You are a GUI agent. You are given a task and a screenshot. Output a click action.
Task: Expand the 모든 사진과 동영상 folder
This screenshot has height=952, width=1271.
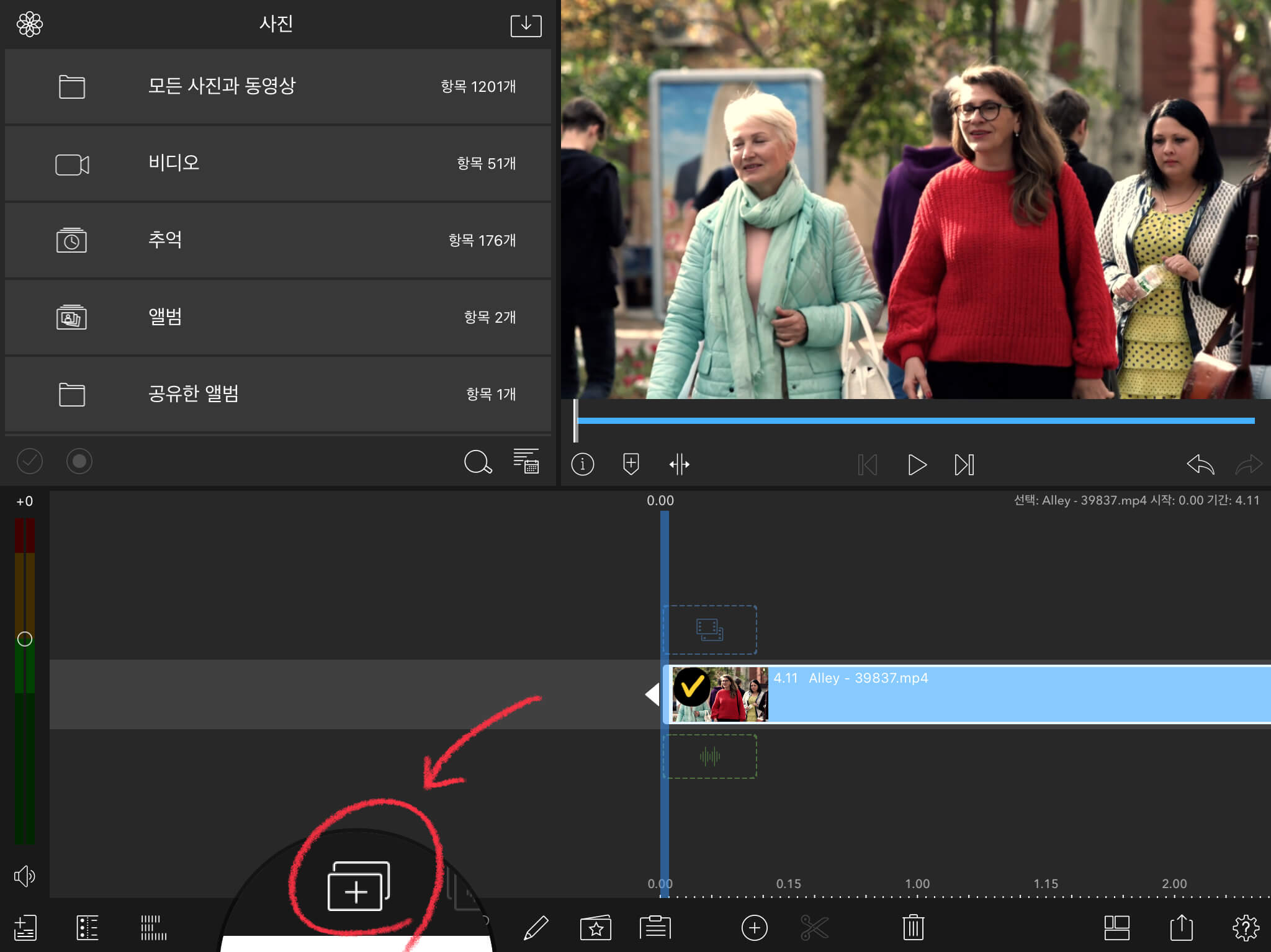[277, 86]
